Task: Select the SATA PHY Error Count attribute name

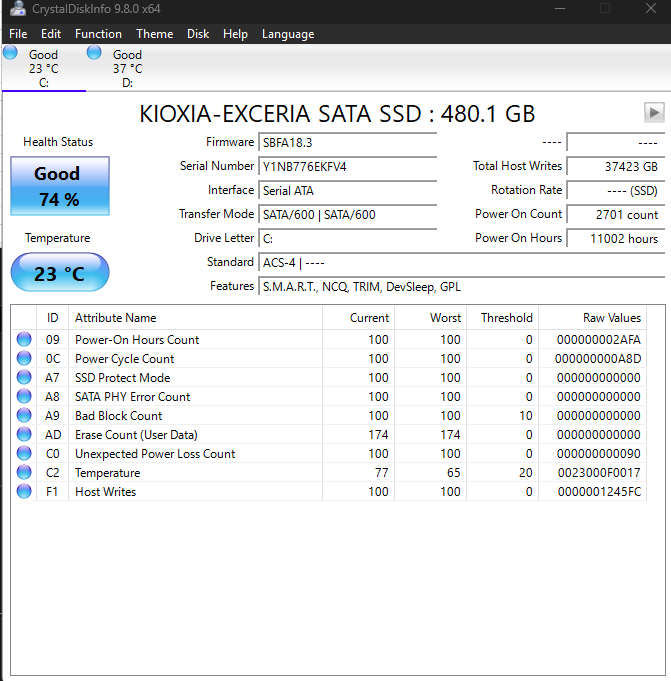Action: point(132,397)
